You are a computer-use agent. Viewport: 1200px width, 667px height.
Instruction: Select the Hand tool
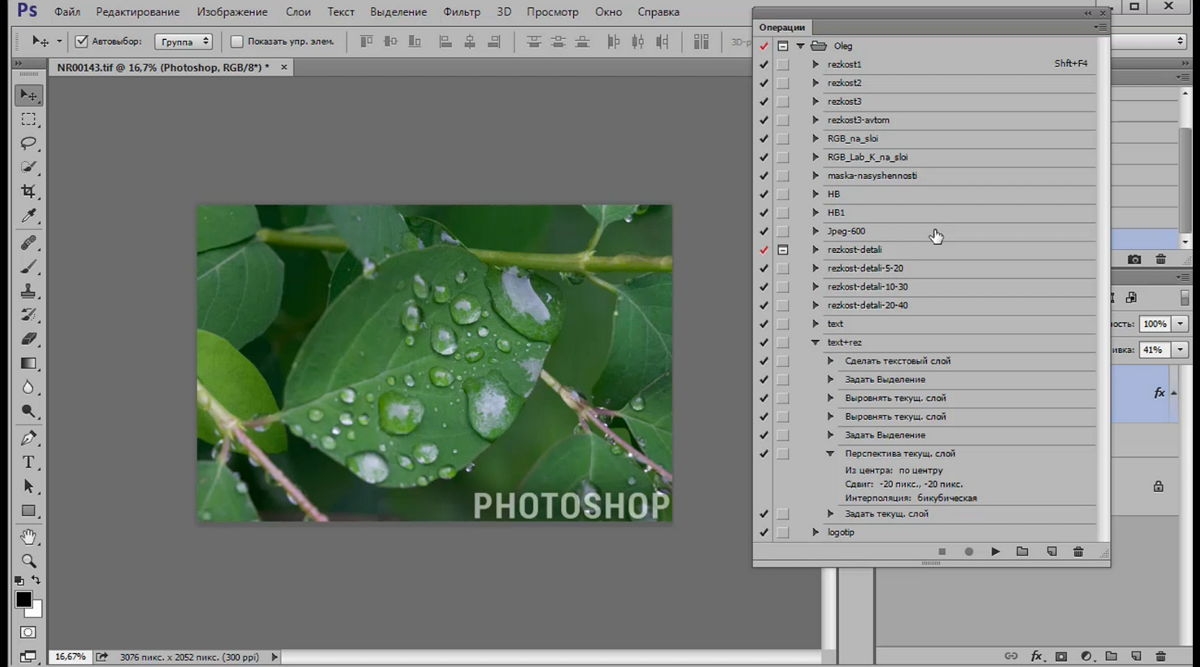[29, 537]
